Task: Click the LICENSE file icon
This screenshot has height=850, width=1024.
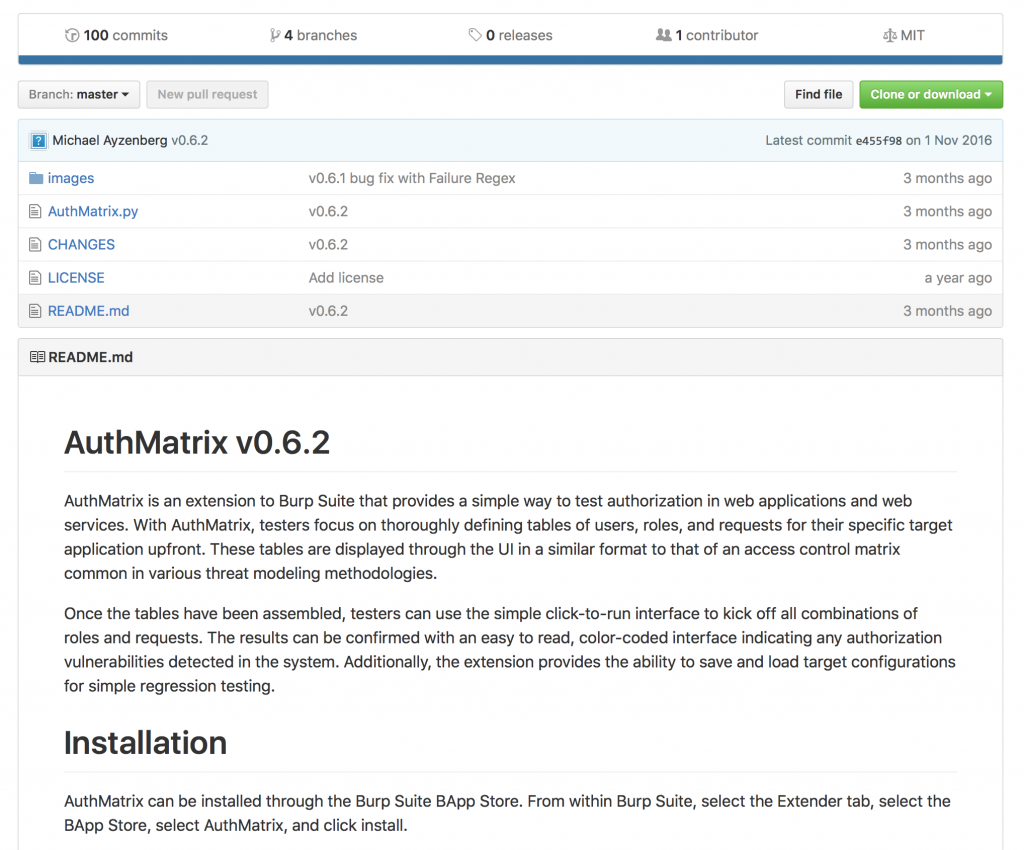Action: coord(35,278)
